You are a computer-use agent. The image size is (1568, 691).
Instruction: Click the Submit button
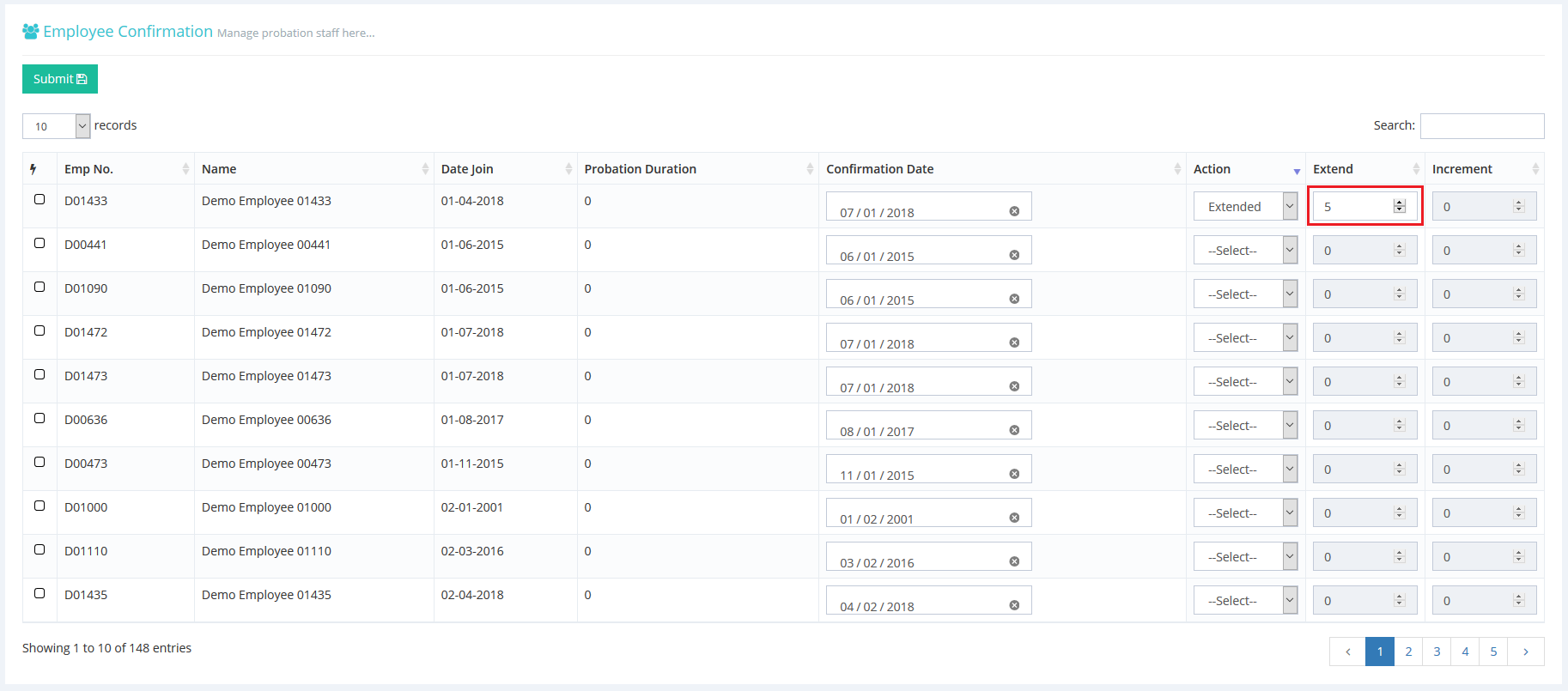coord(60,79)
